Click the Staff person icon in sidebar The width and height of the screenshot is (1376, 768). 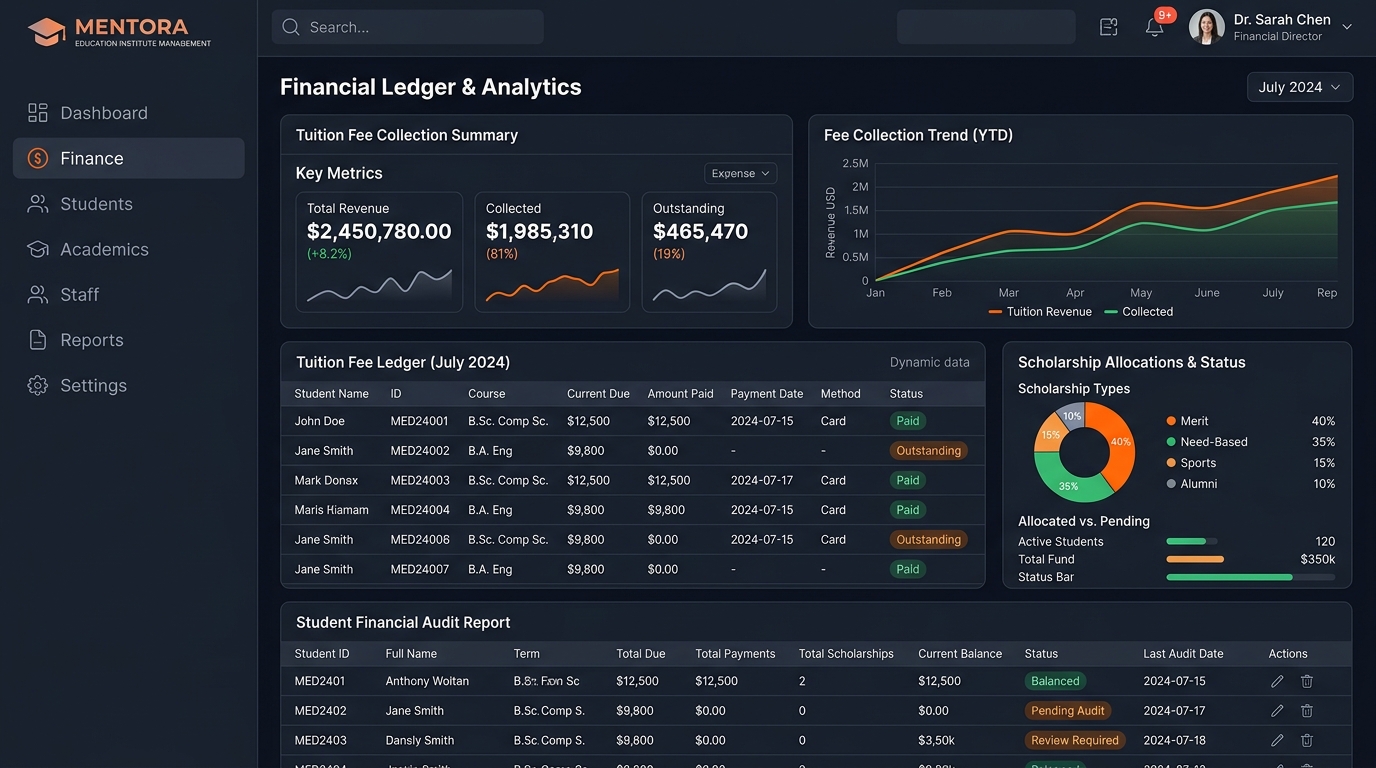click(x=38, y=295)
